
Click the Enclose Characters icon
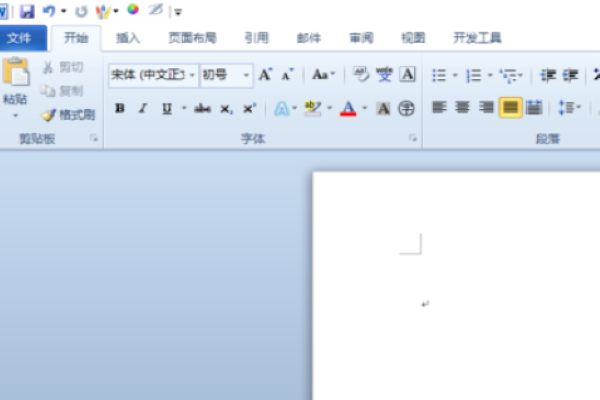pyautogui.click(x=406, y=109)
